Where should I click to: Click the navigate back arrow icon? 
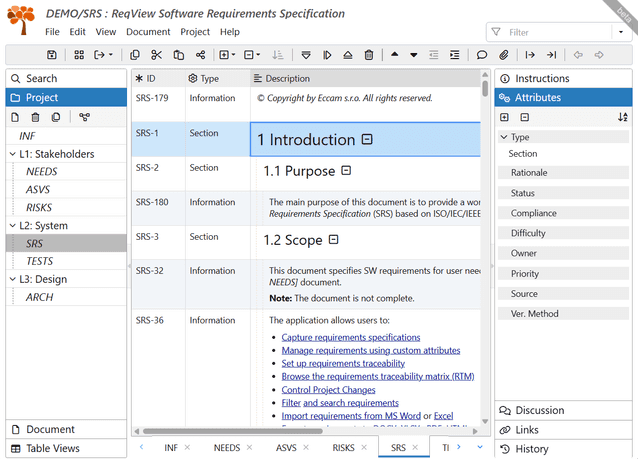click(578, 55)
